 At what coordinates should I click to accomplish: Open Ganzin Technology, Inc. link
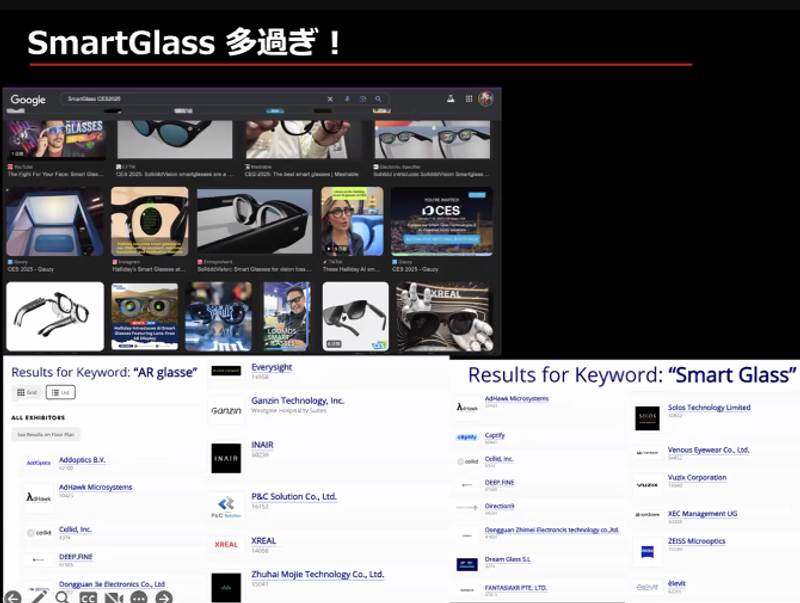click(x=297, y=400)
